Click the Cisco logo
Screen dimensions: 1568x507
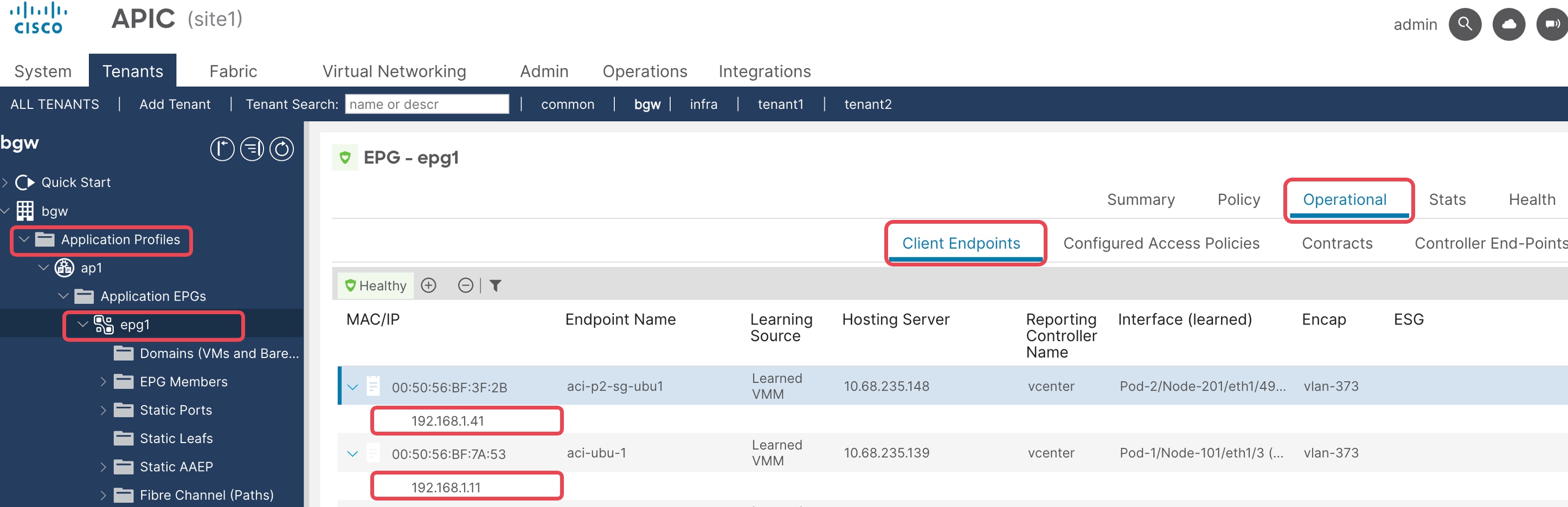point(38,18)
